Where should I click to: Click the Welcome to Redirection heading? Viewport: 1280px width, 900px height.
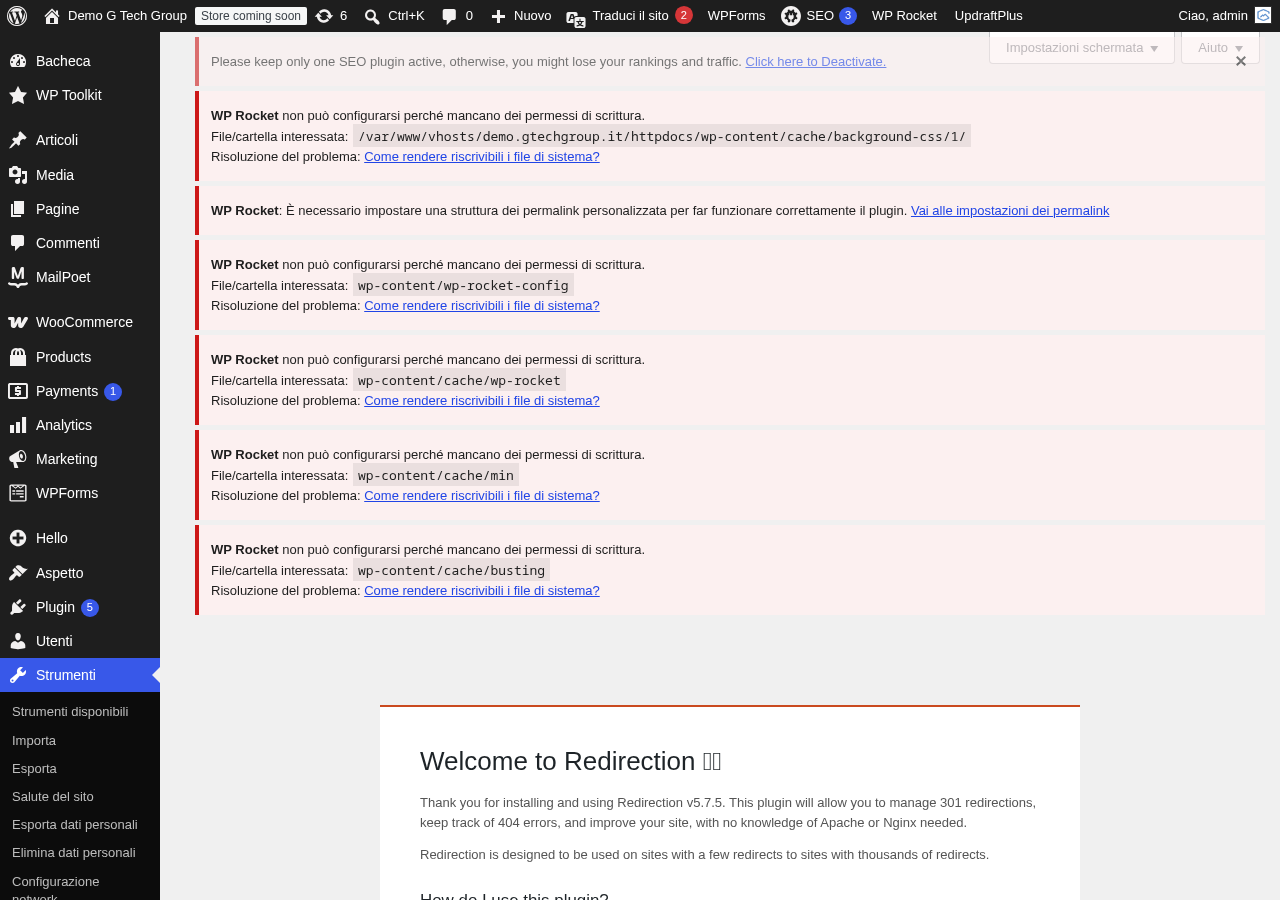tap(571, 761)
